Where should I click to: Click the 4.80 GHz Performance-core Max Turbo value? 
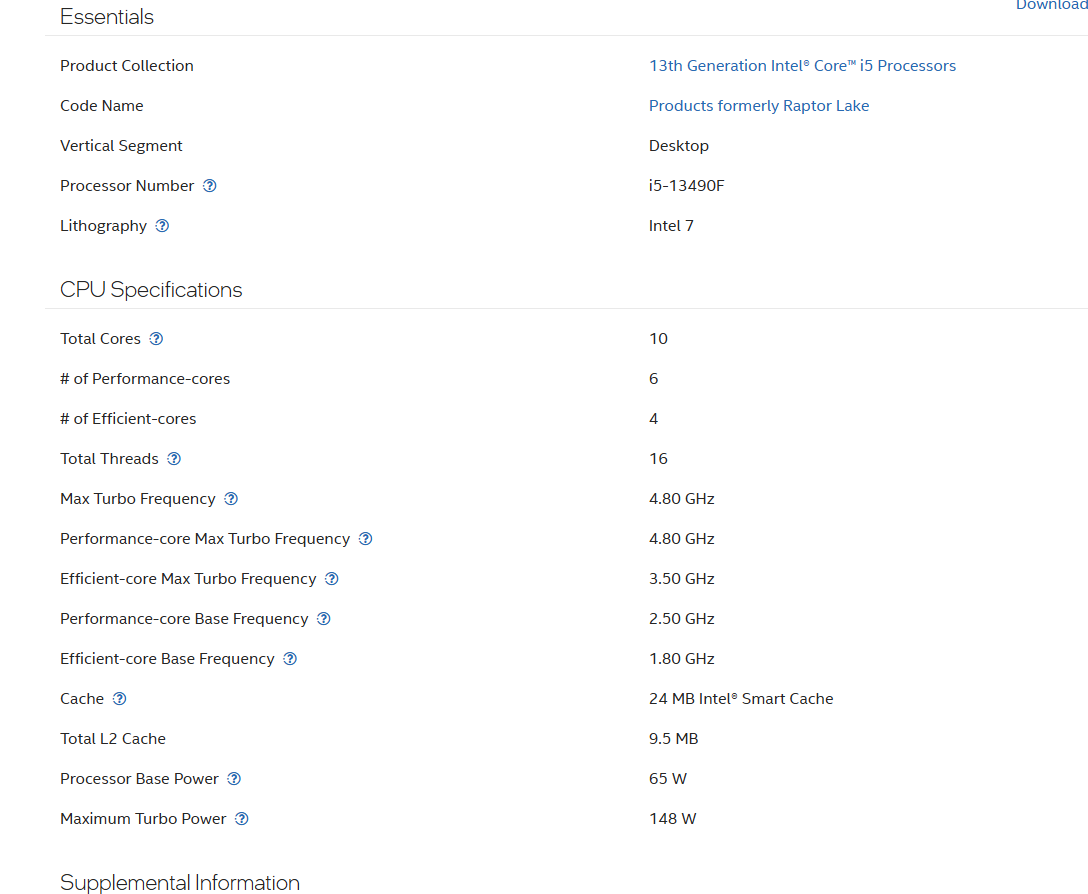(x=681, y=539)
